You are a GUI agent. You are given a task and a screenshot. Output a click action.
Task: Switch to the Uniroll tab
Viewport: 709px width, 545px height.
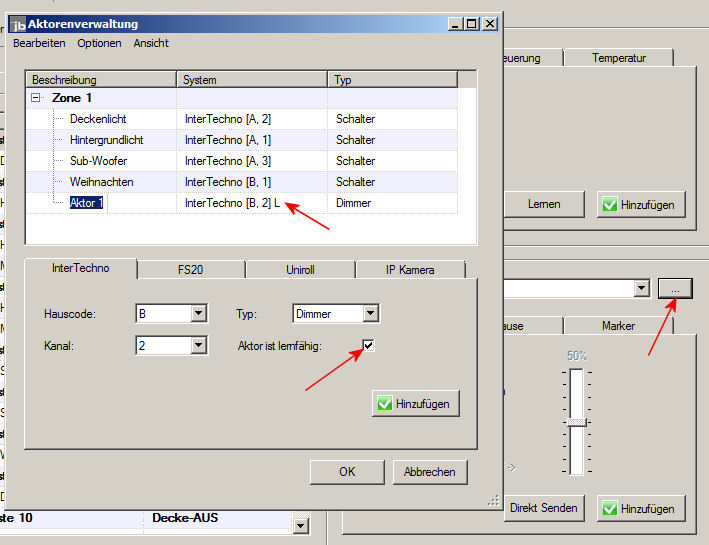point(300,269)
